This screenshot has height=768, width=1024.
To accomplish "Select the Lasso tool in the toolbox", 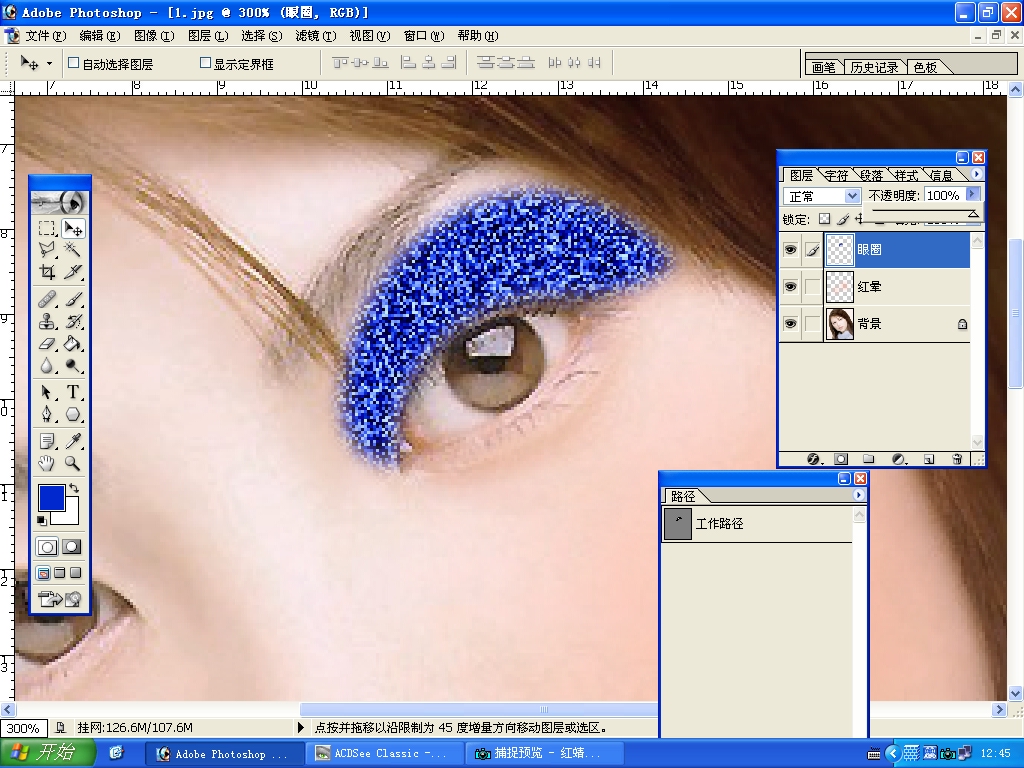I will click(47, 249).
